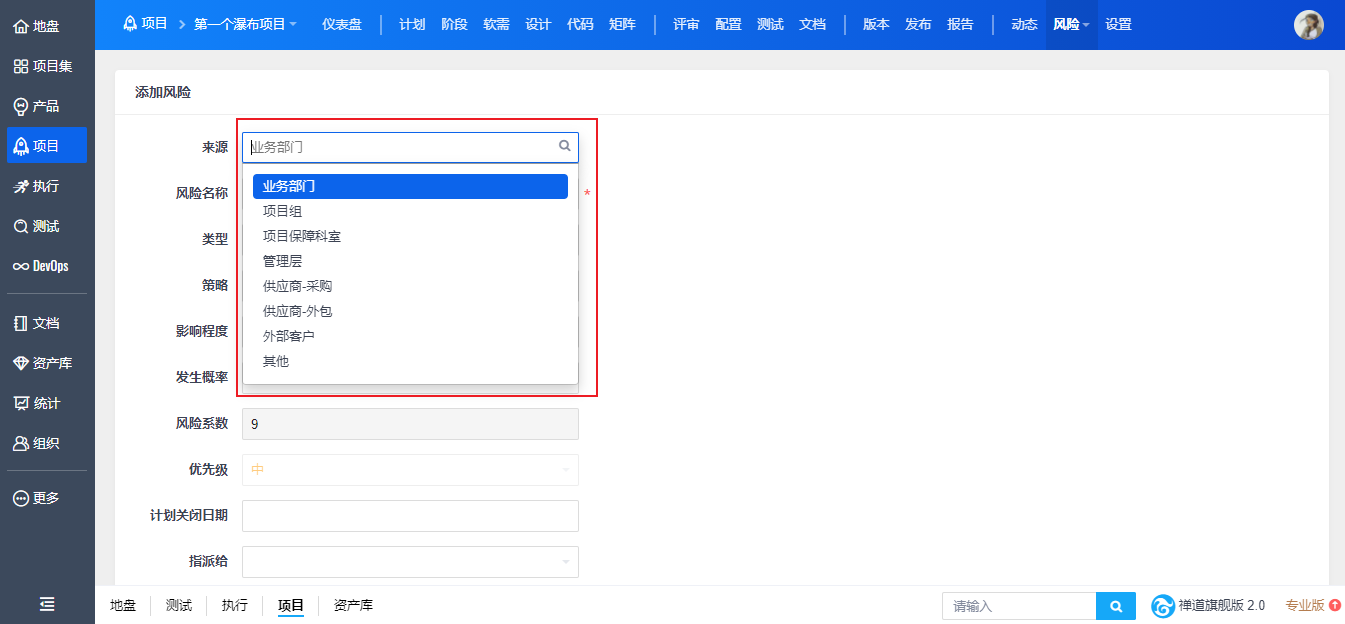Open the 代码 tab
The width and height of the screenshot is (1345, 624).
(580, 24)
